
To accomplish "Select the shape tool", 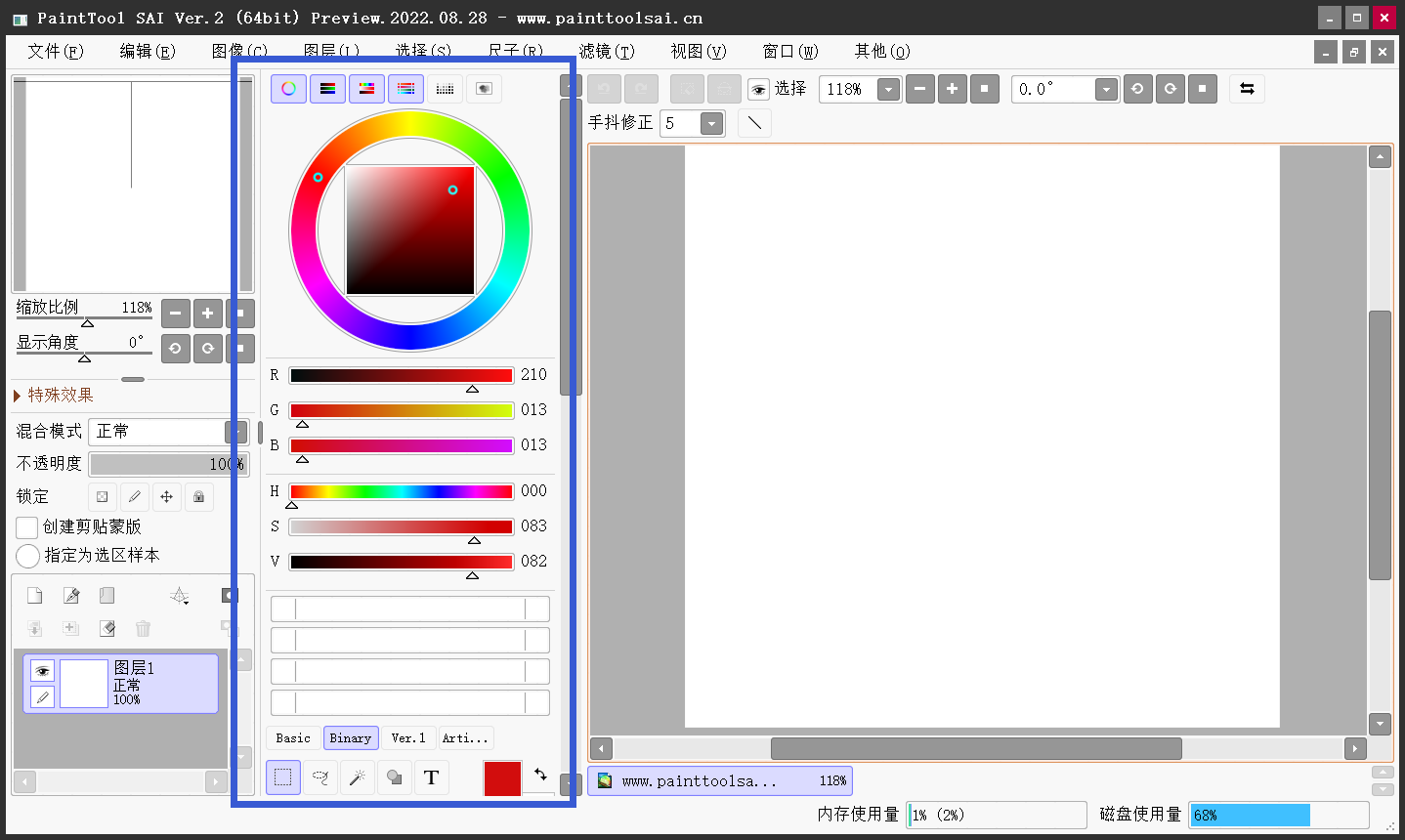I will 395,777.
